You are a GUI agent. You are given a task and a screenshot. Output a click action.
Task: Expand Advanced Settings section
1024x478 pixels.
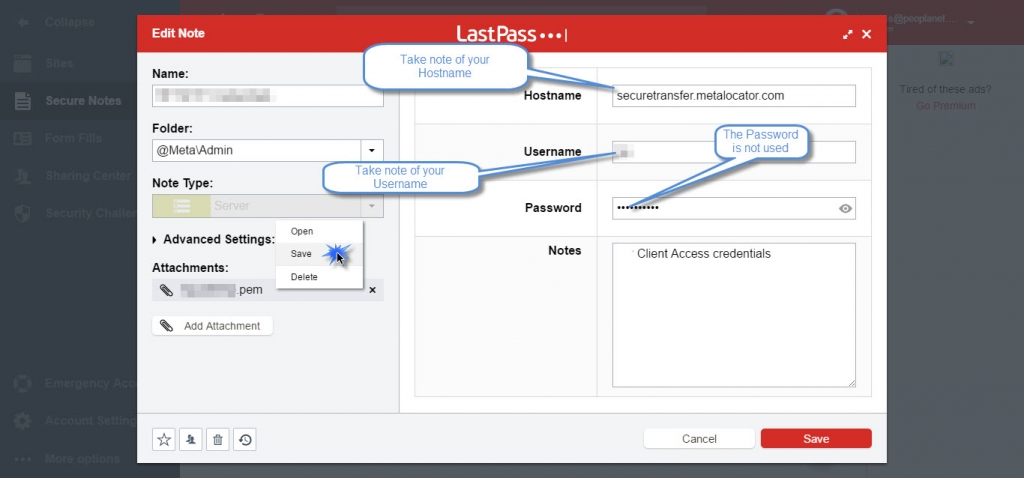[214, 240]
